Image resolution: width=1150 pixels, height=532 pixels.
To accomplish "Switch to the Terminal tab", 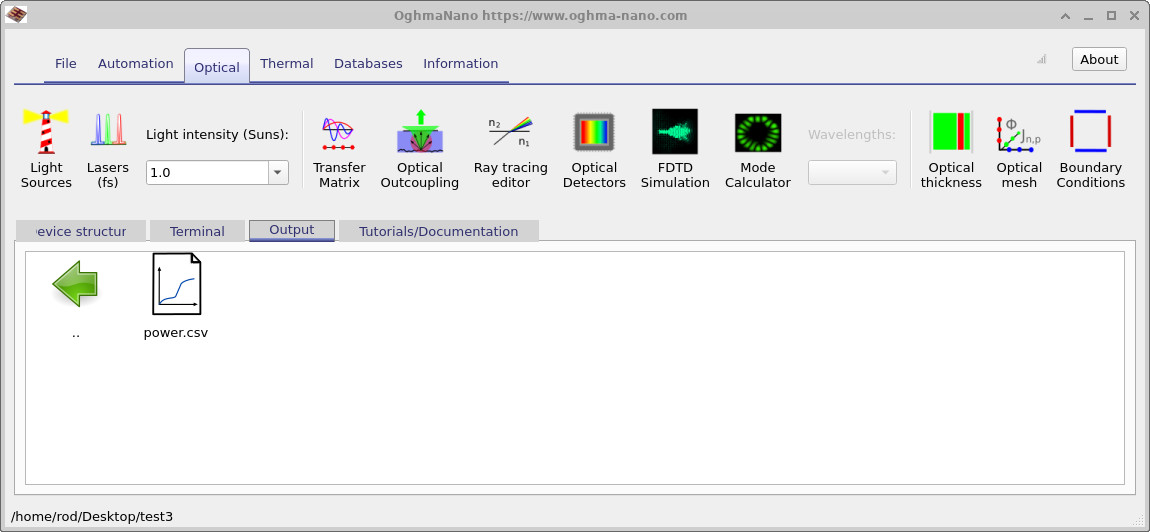I will click(x=197, y=231).
